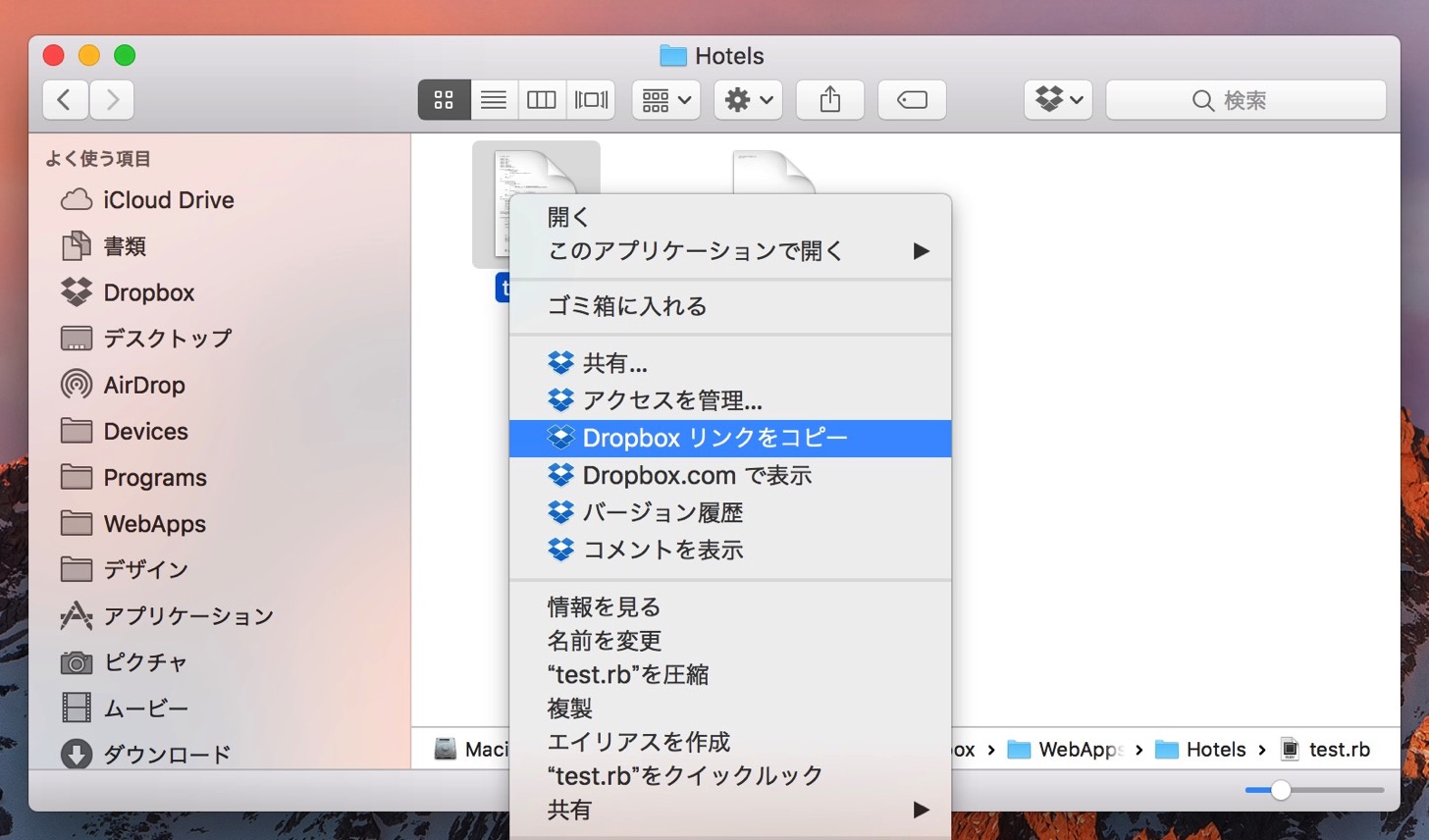The width and height of the screenshot is (1429, 840).
Task: Choose 情報を見る menu item
Action: click(x=730, y=606)
